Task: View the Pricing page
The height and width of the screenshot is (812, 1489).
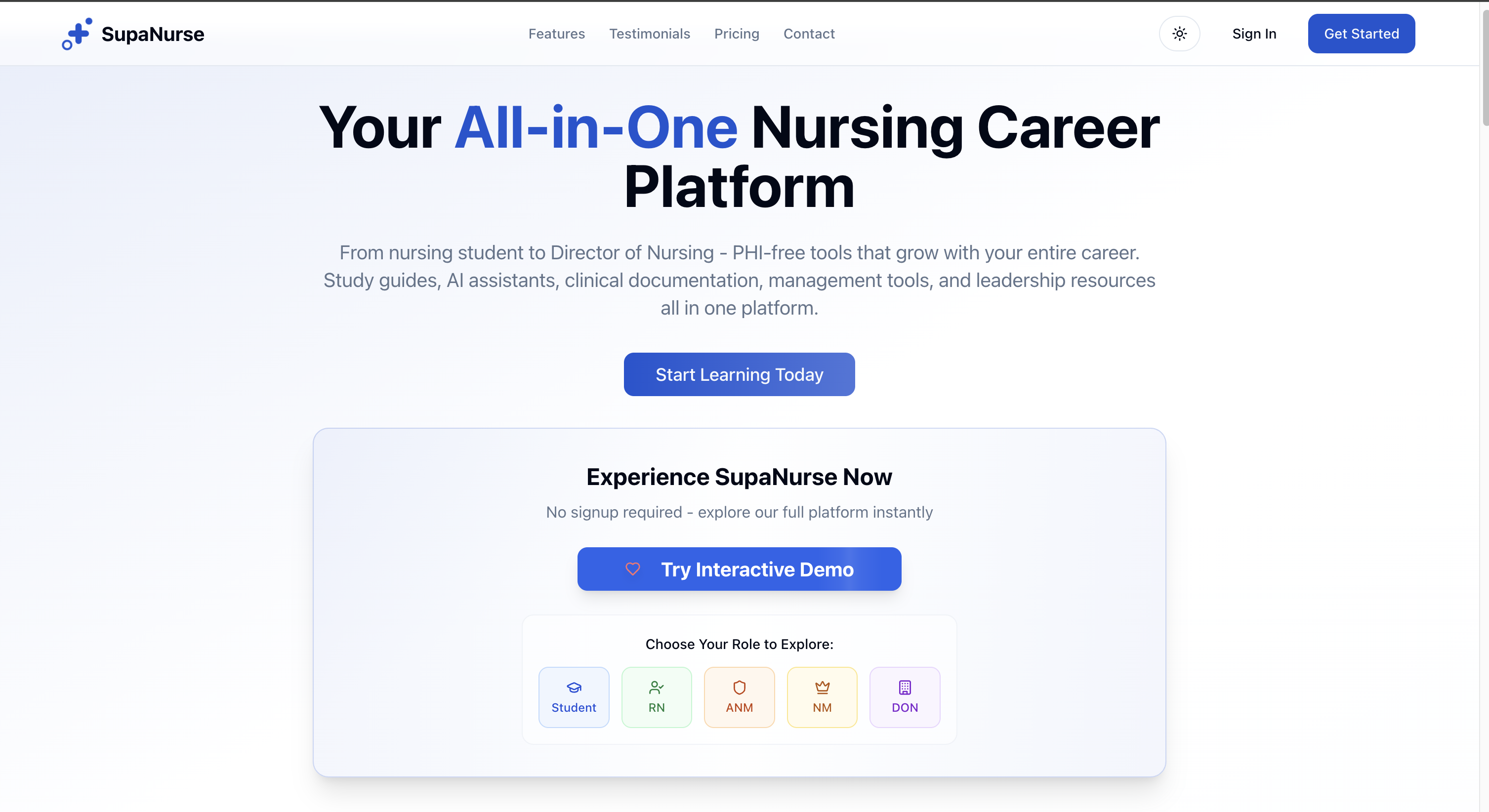Action: [x=737, y=34]
